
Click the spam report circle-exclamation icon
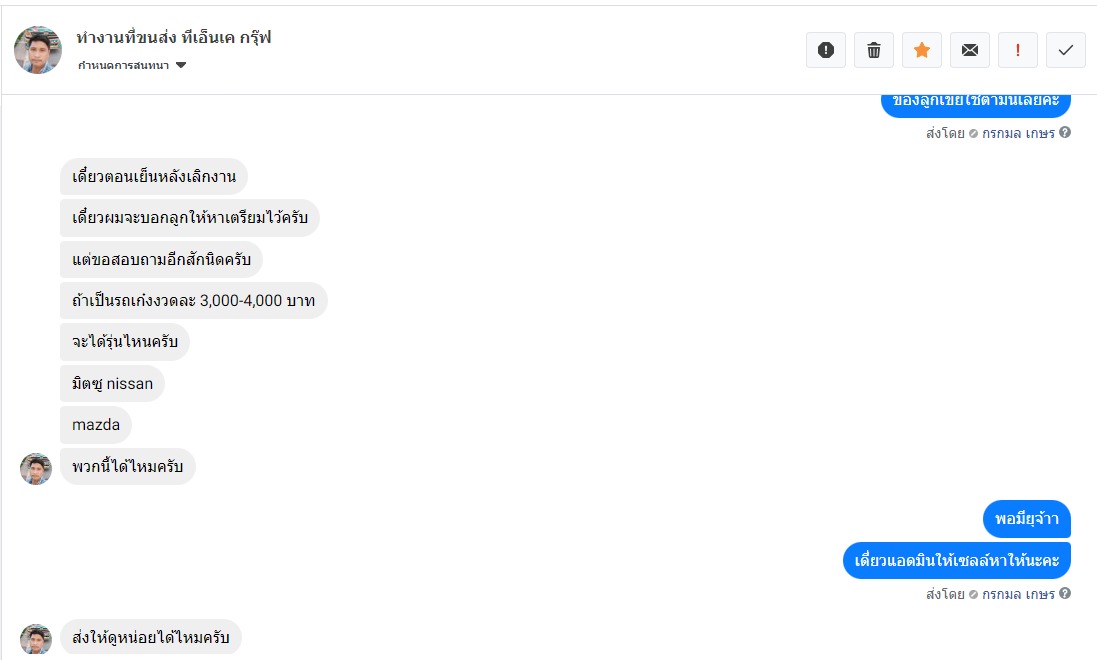826,50
